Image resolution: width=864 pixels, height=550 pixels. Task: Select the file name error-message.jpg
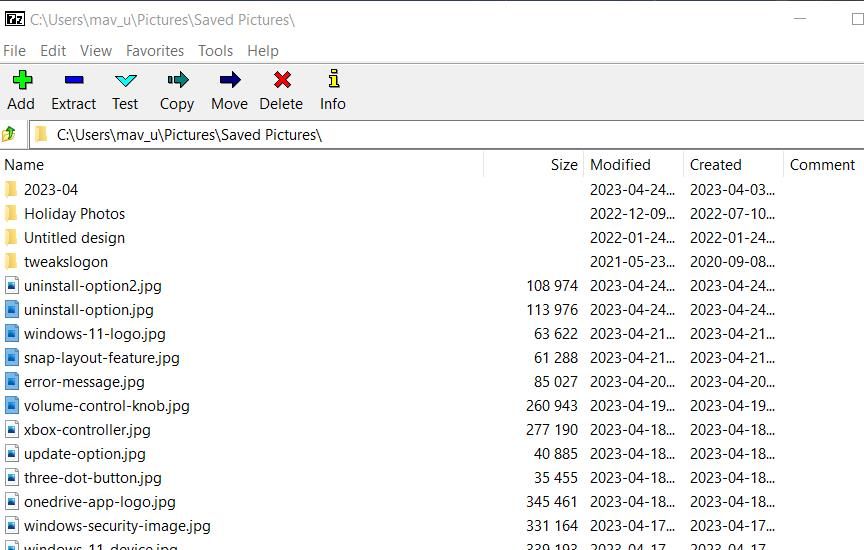click(x=84, y=382)
